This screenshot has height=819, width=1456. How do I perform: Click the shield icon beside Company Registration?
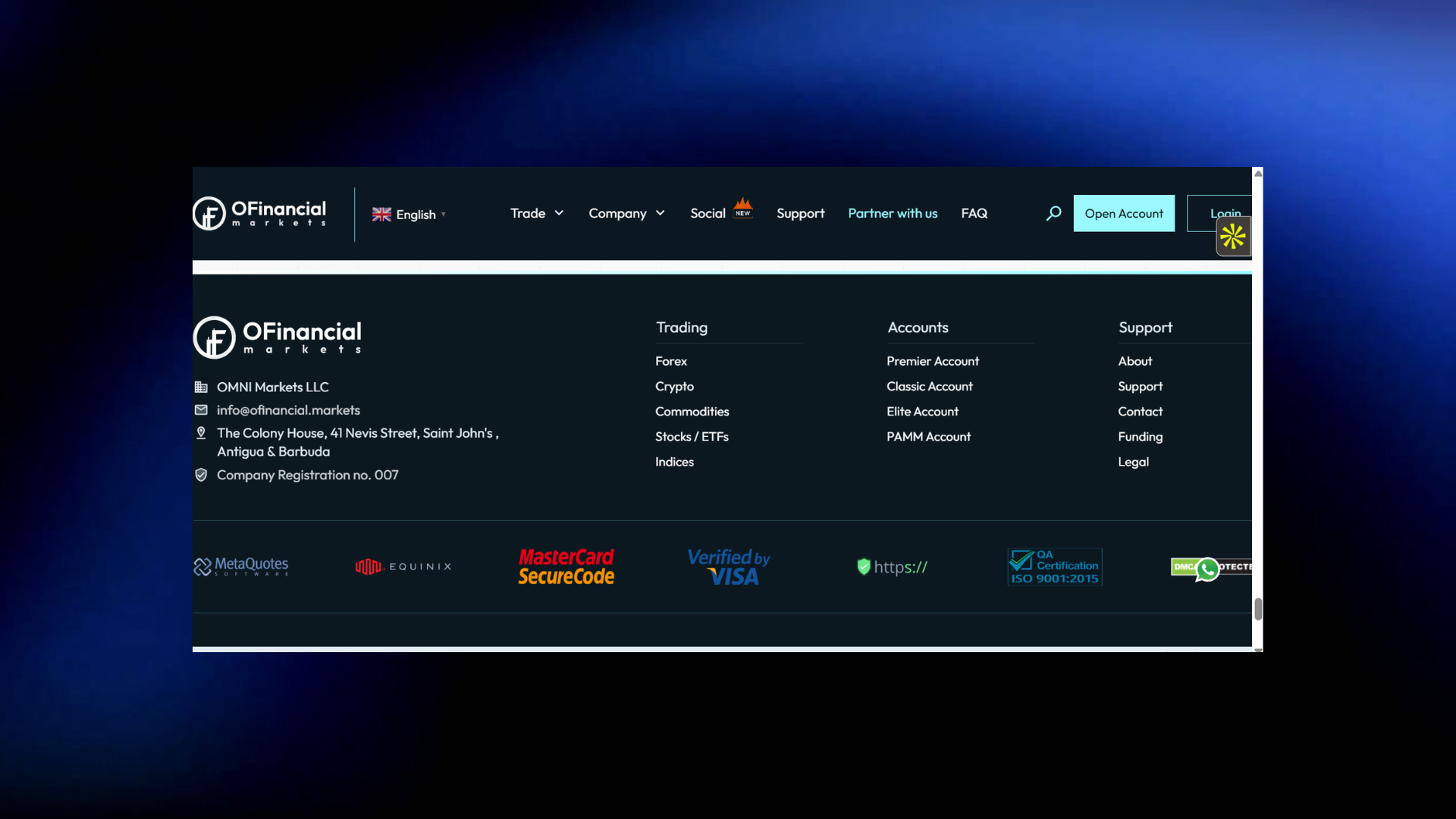(201, 475)
